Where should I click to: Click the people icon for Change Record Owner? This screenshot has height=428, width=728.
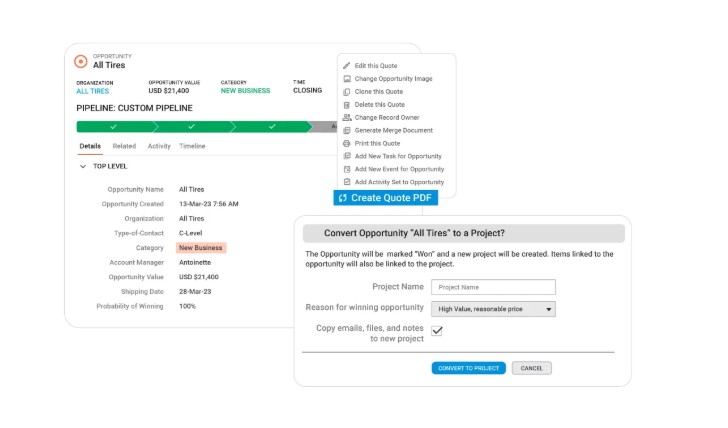click(347, 117)
